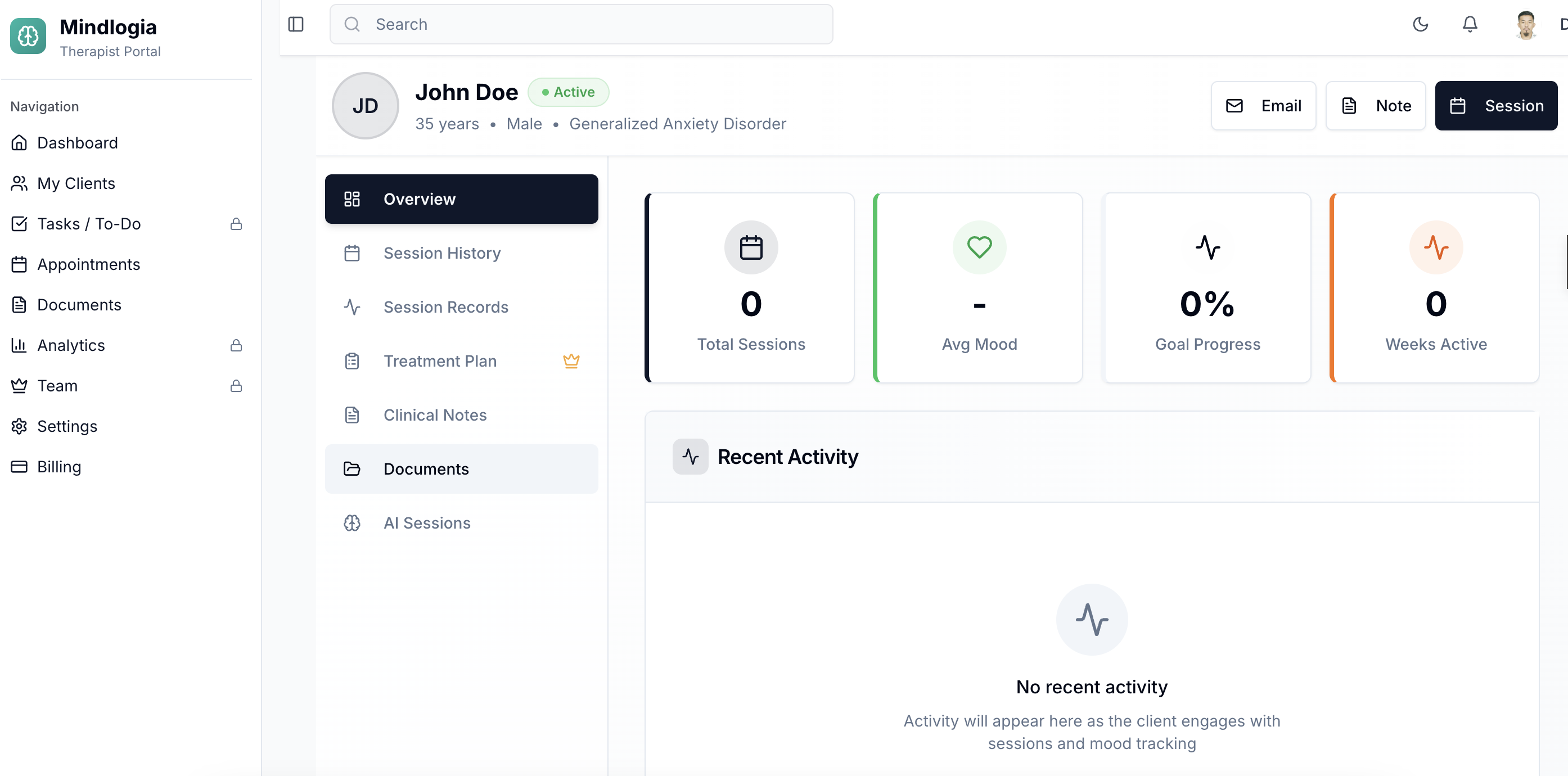Click the Tasks / To-Do lock icon
The width and height of the screenshot is (1568, 776).
(236, 224)
